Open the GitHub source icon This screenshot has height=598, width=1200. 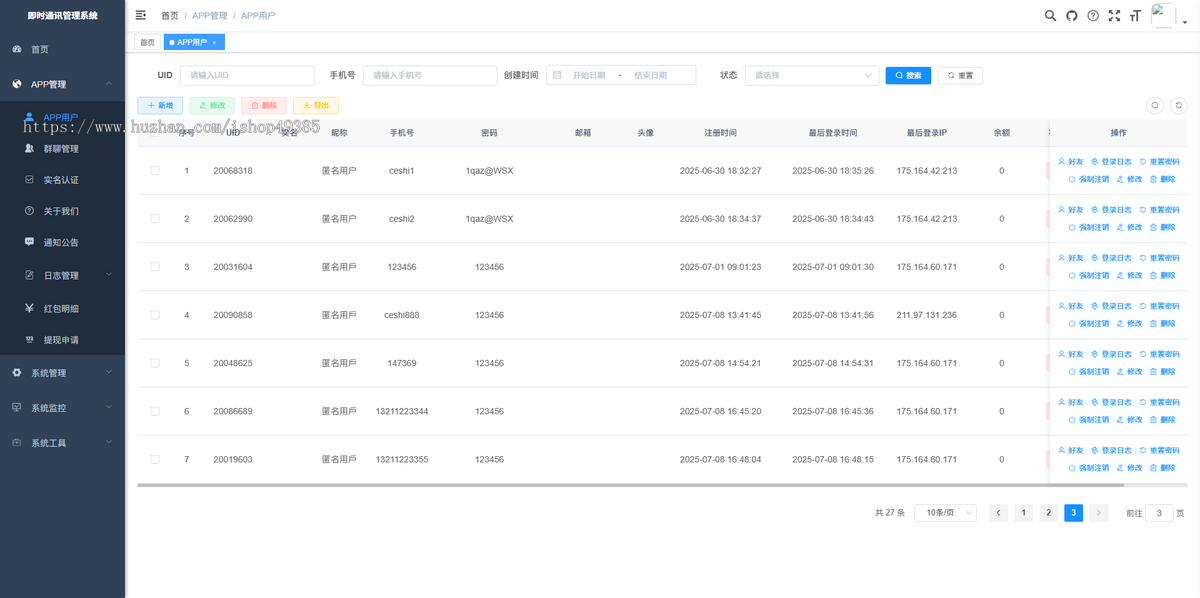click(x=1072, y=16)
